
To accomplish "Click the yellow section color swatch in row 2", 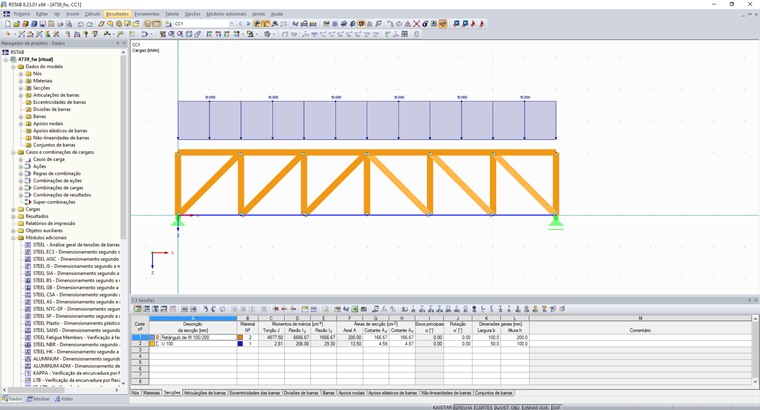I will pyautogui.click(x=152, y=344).
